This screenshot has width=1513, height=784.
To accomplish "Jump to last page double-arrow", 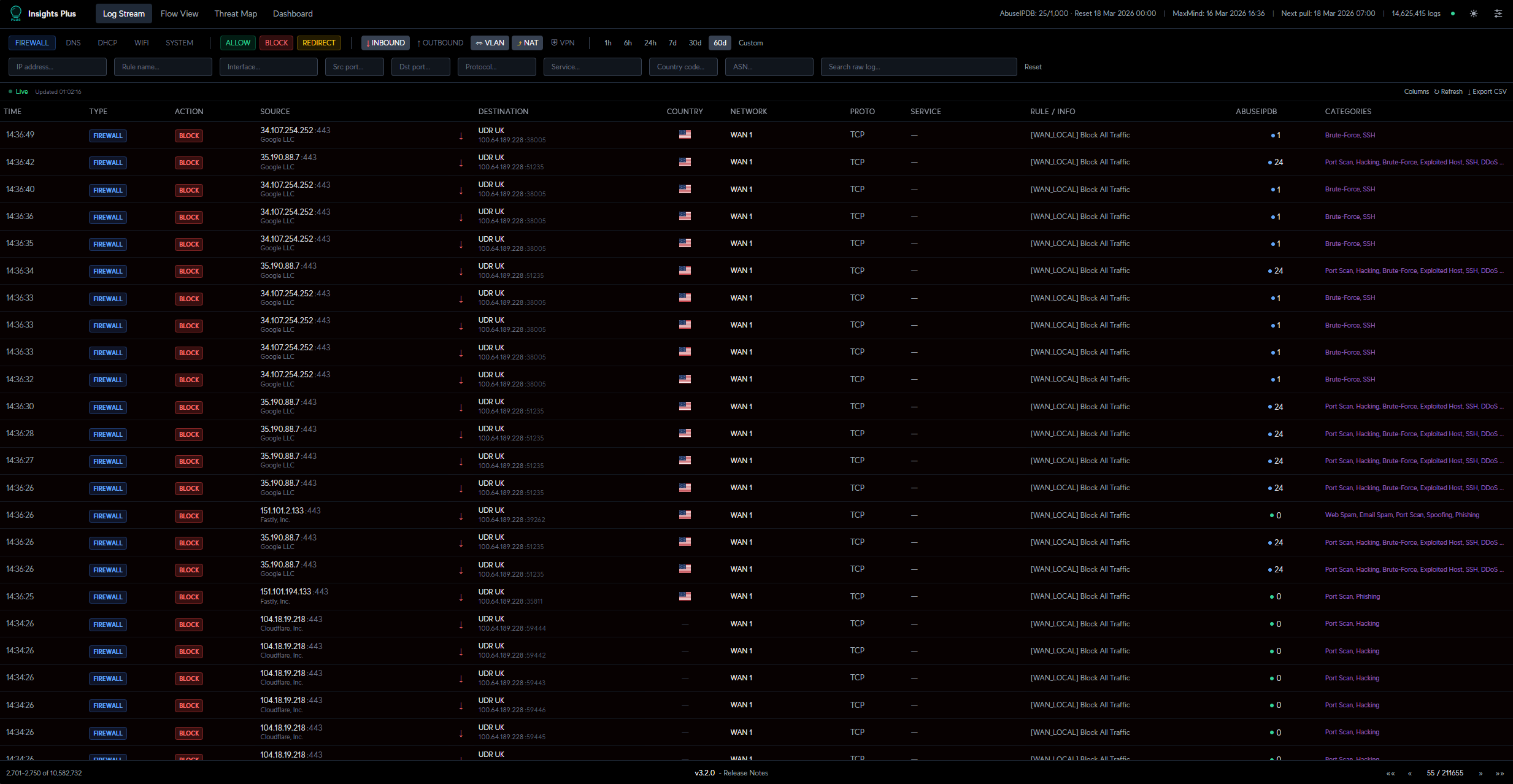I will coord(1500,773).
